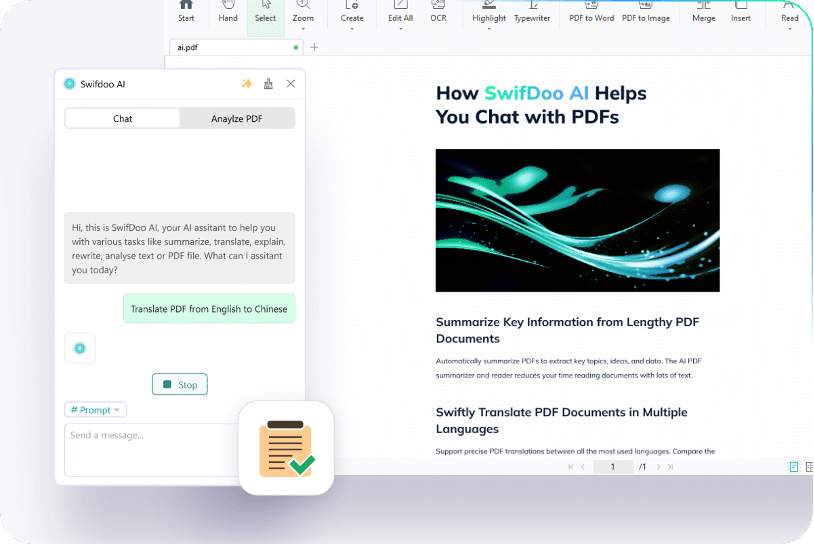
Task: Click the Summarize Key Information heading
Action: pyautogui.click(x=567, y=330)
